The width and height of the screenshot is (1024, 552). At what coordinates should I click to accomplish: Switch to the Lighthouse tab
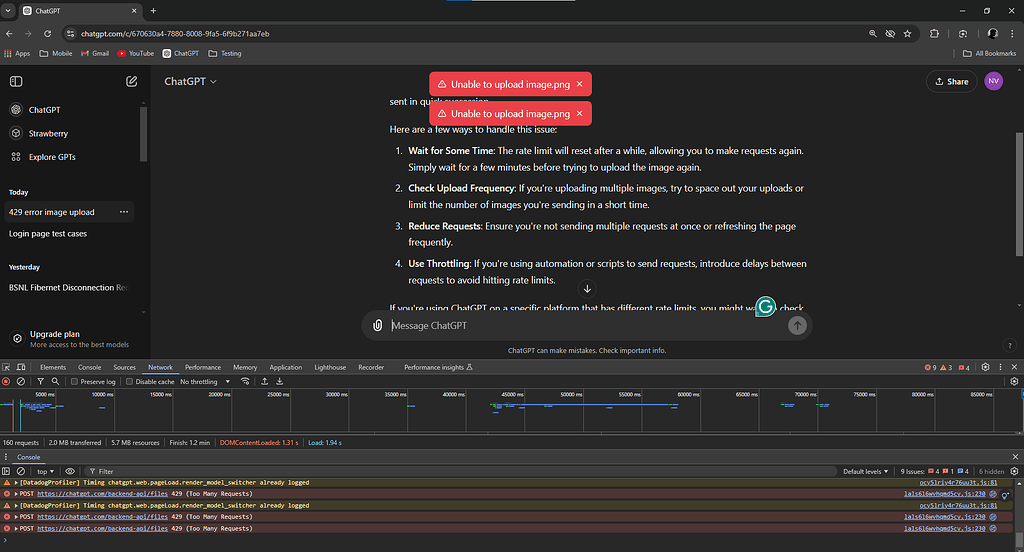point(330,367)
